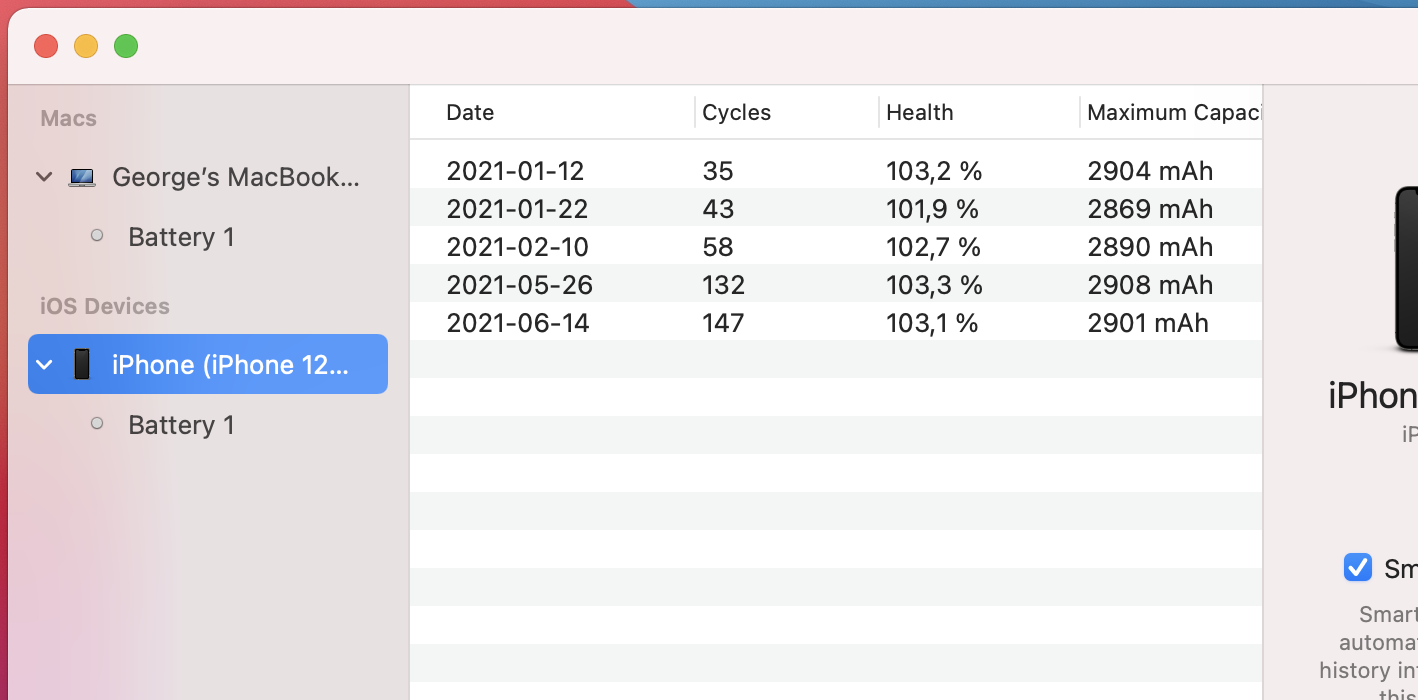1418x700 pixels.
Task: Sort by the Cycles column header
Action: point(736,112)
